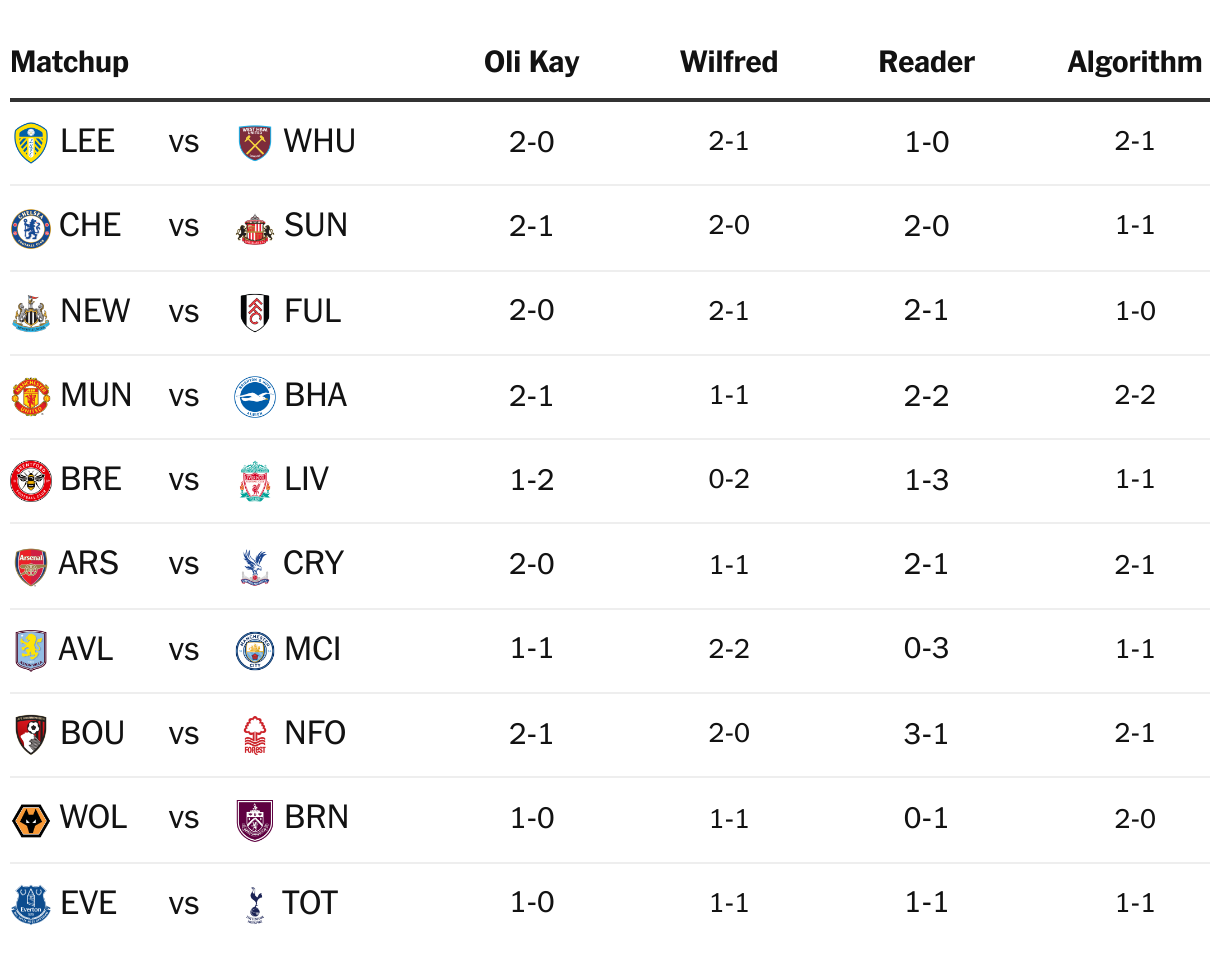
Task: Click the Chelsea club badge
Action: point(30,227)
